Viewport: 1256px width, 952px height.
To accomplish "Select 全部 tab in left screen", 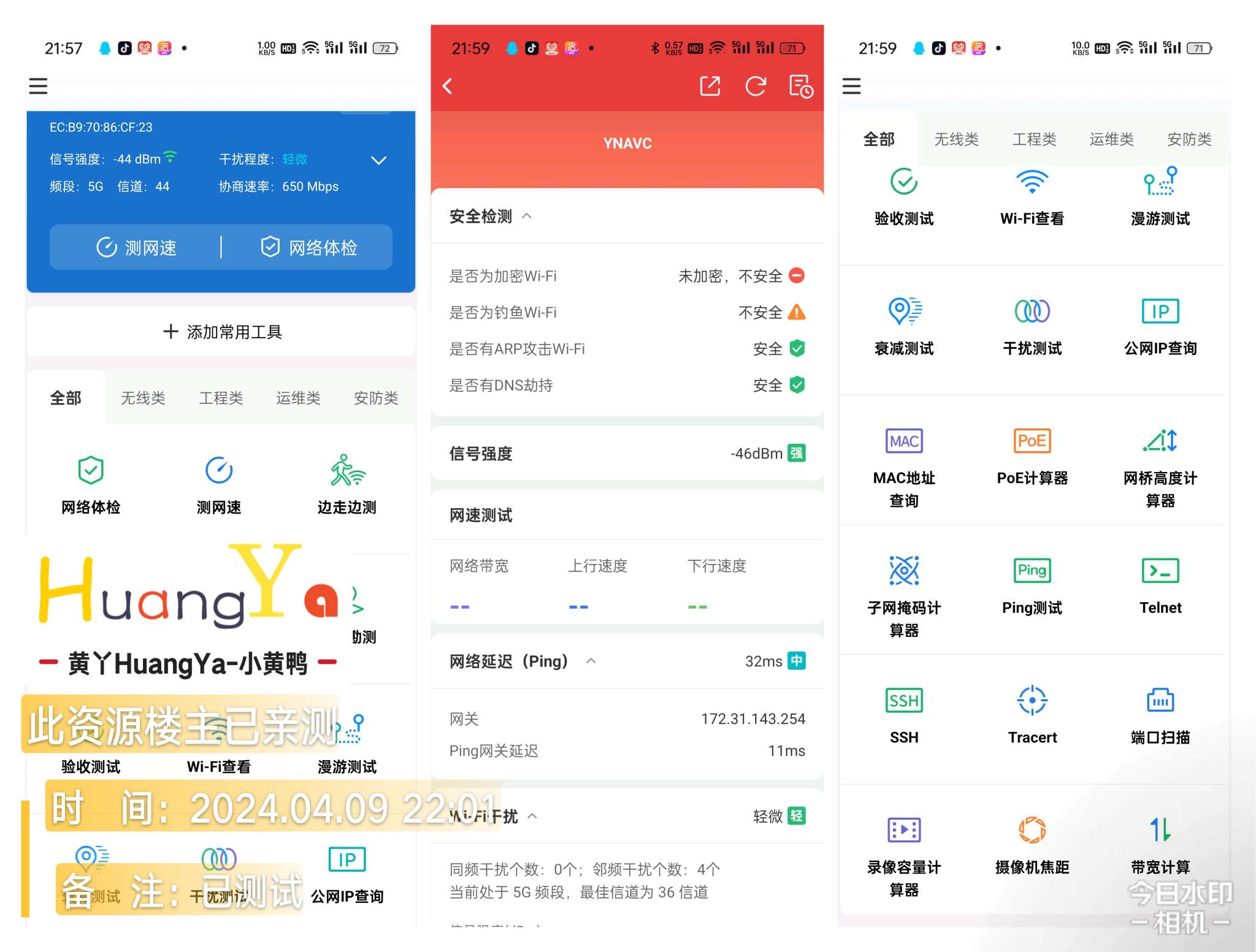I will (x=66, y=398).
